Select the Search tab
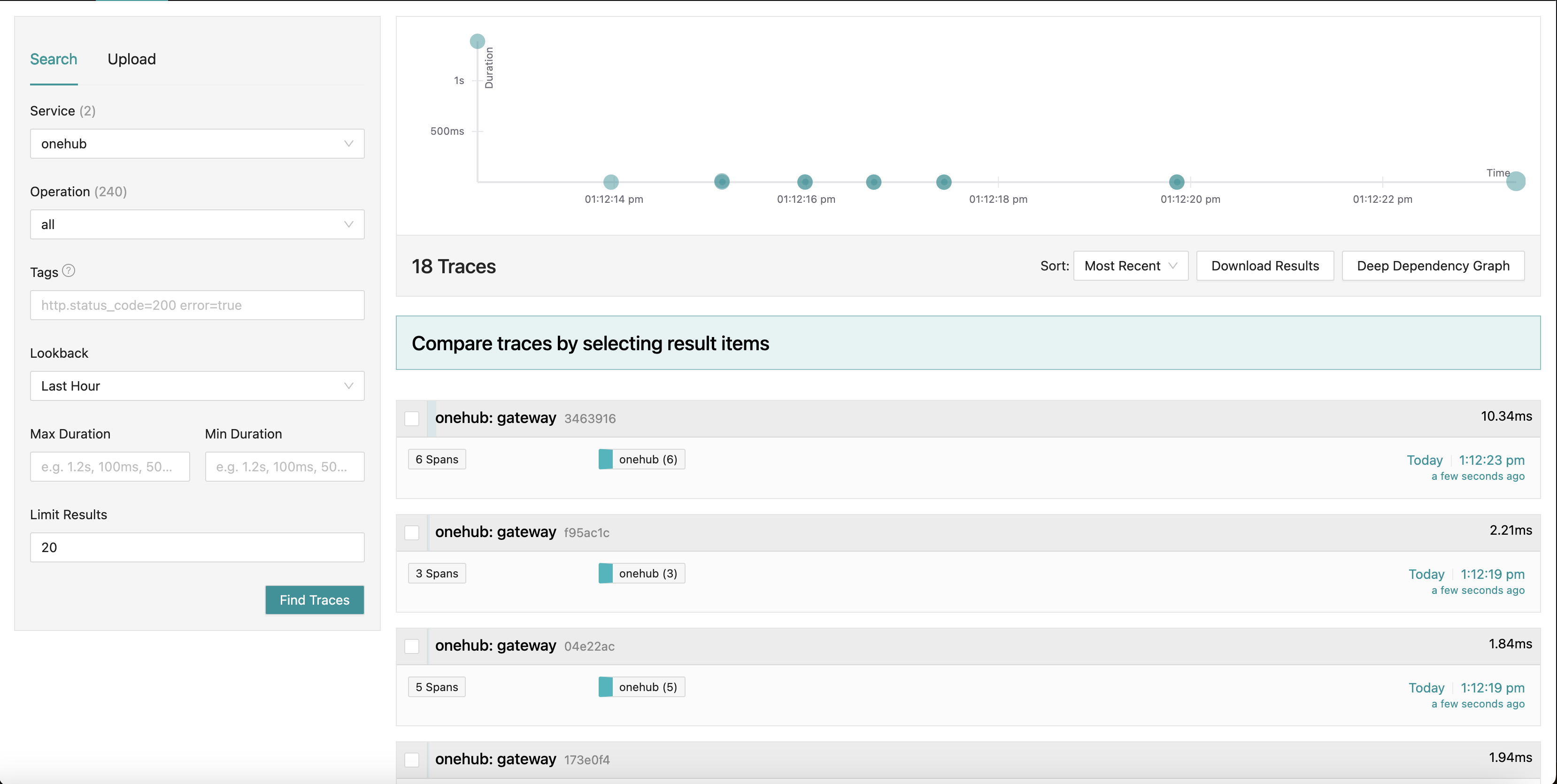The height and width of the screenshot is (784, 1557). pyautogui.click(x=53, y=59)
